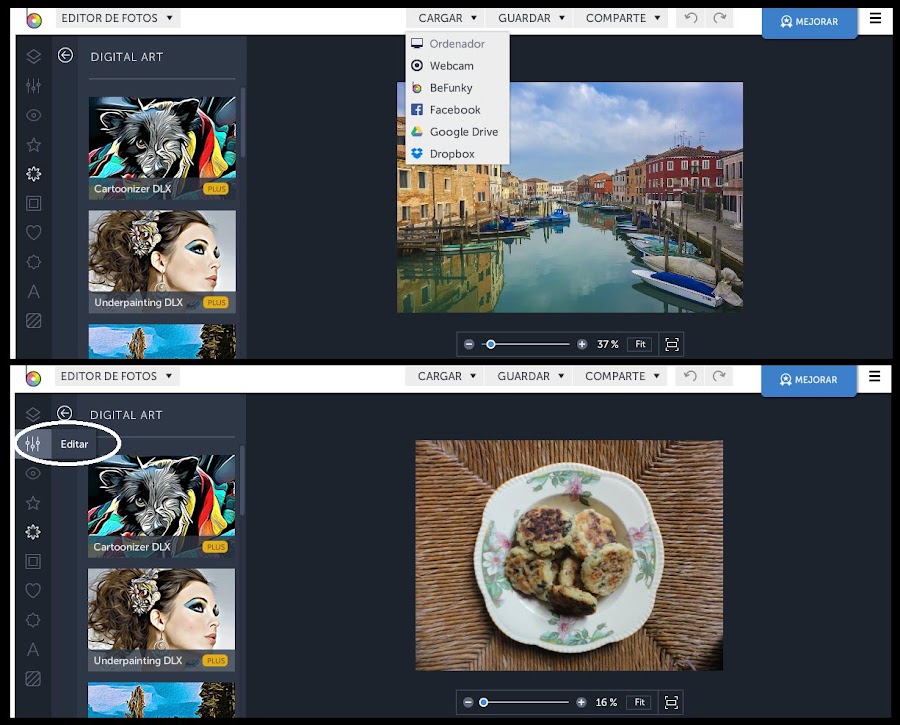Viewport: 900px width, 725px height.
Task: Apply Underpainting DLX effect in food-photo editor
Action: 161,620
